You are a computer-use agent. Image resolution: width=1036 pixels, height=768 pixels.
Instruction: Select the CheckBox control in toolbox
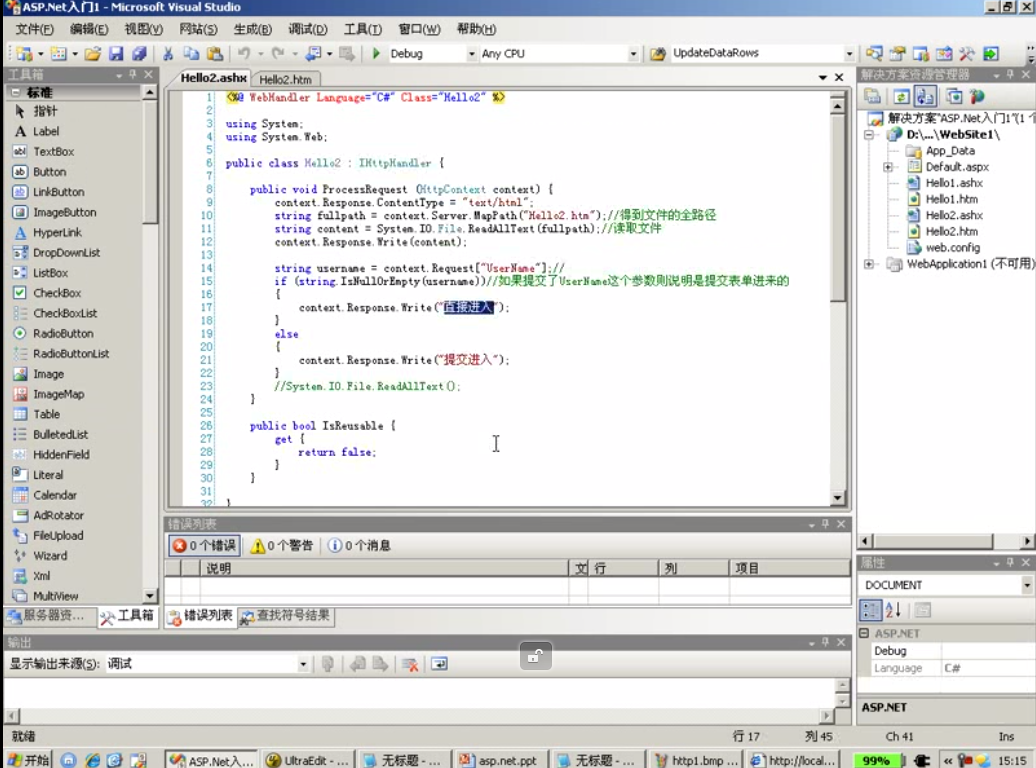pyautogui.click(x=57, y=293)
